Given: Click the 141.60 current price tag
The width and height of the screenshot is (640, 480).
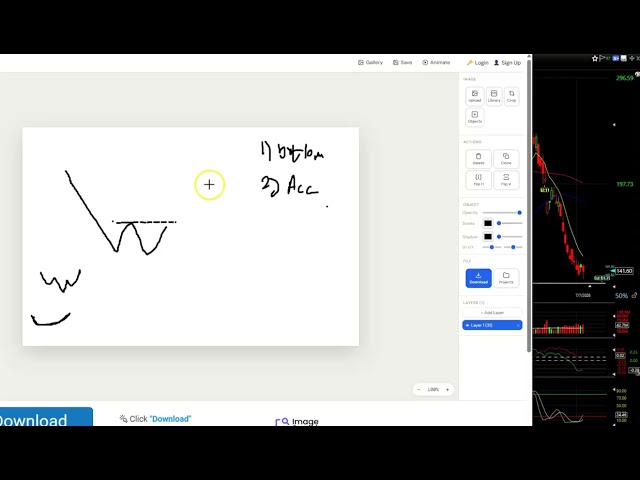Looking at the screenshot, I should click(624, 271).
